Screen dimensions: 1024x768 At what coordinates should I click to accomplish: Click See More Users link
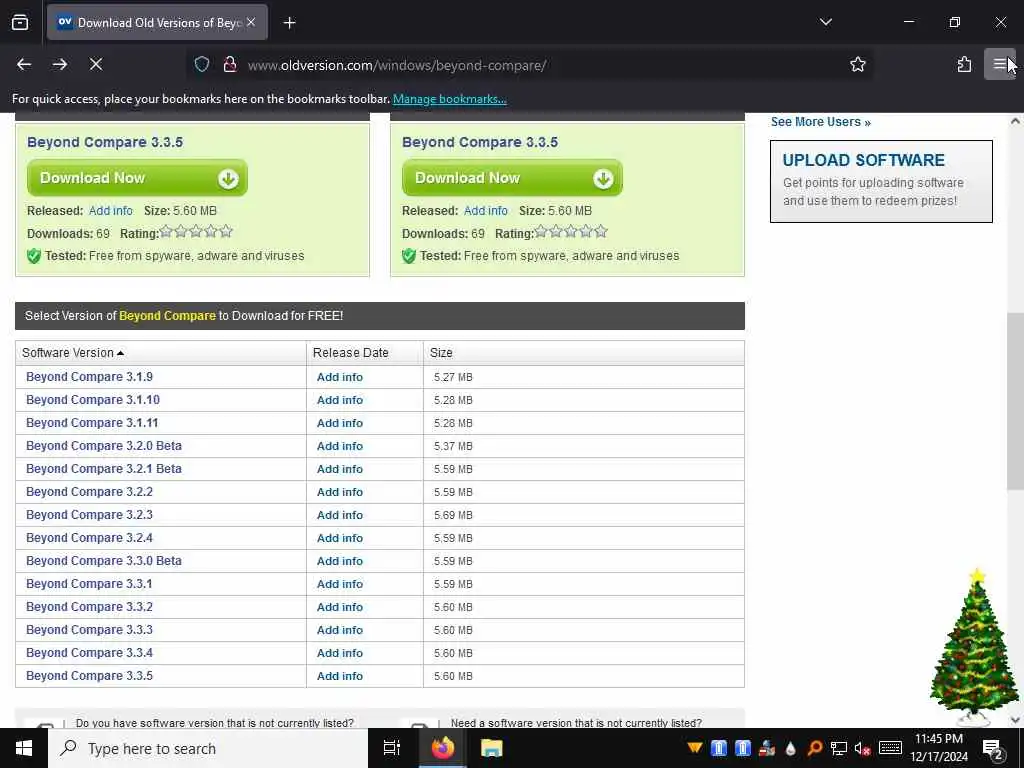(820, 122)
